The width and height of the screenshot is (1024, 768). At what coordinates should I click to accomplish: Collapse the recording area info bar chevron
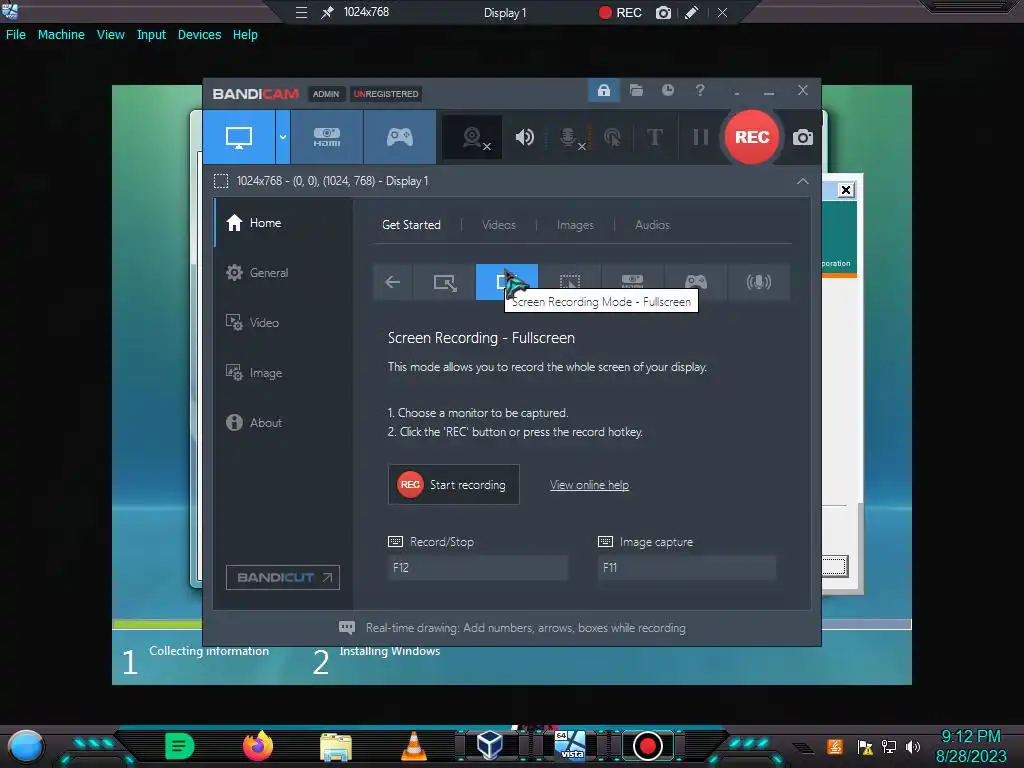pos(803,181)
